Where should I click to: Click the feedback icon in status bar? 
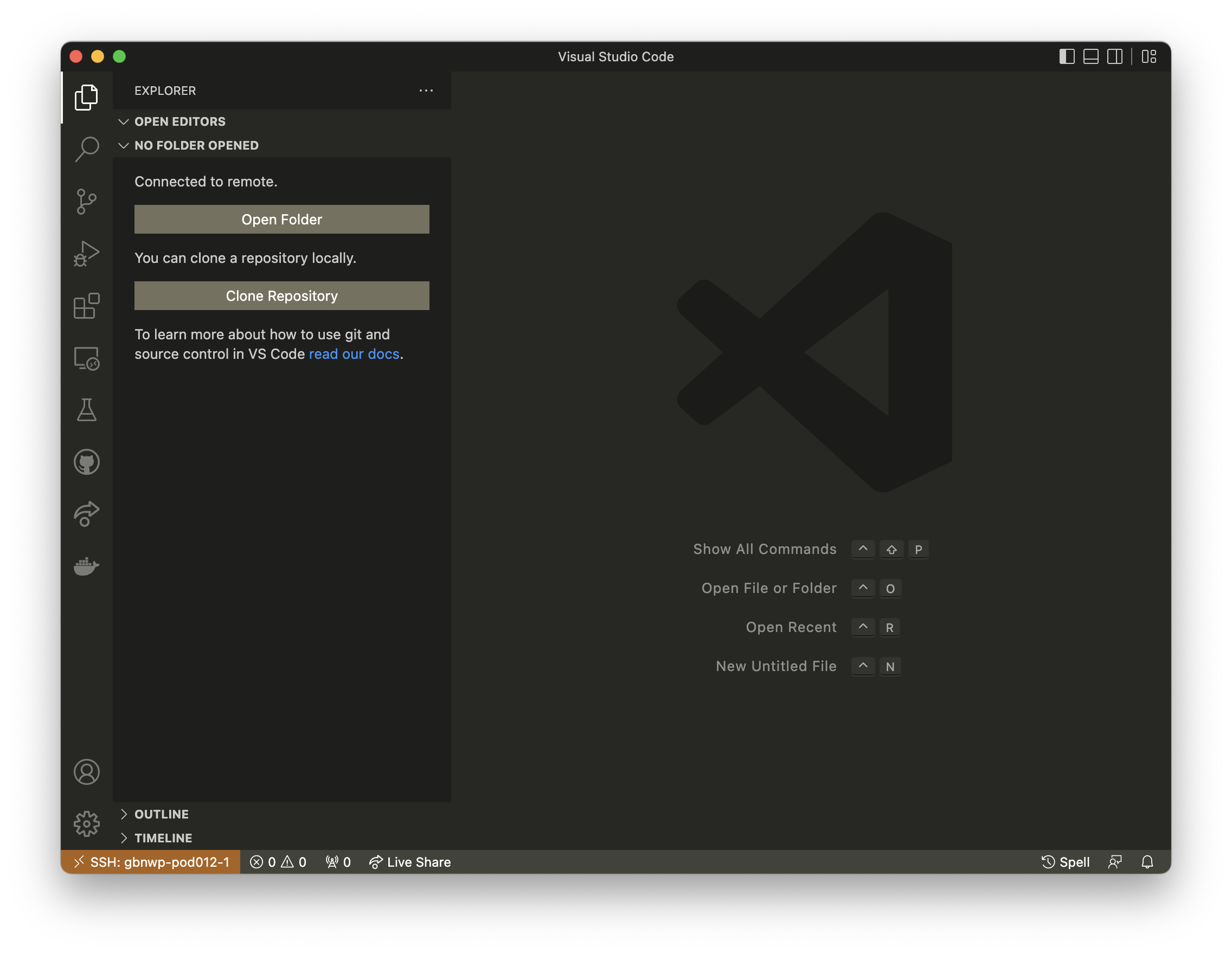tap(1115, 861)
